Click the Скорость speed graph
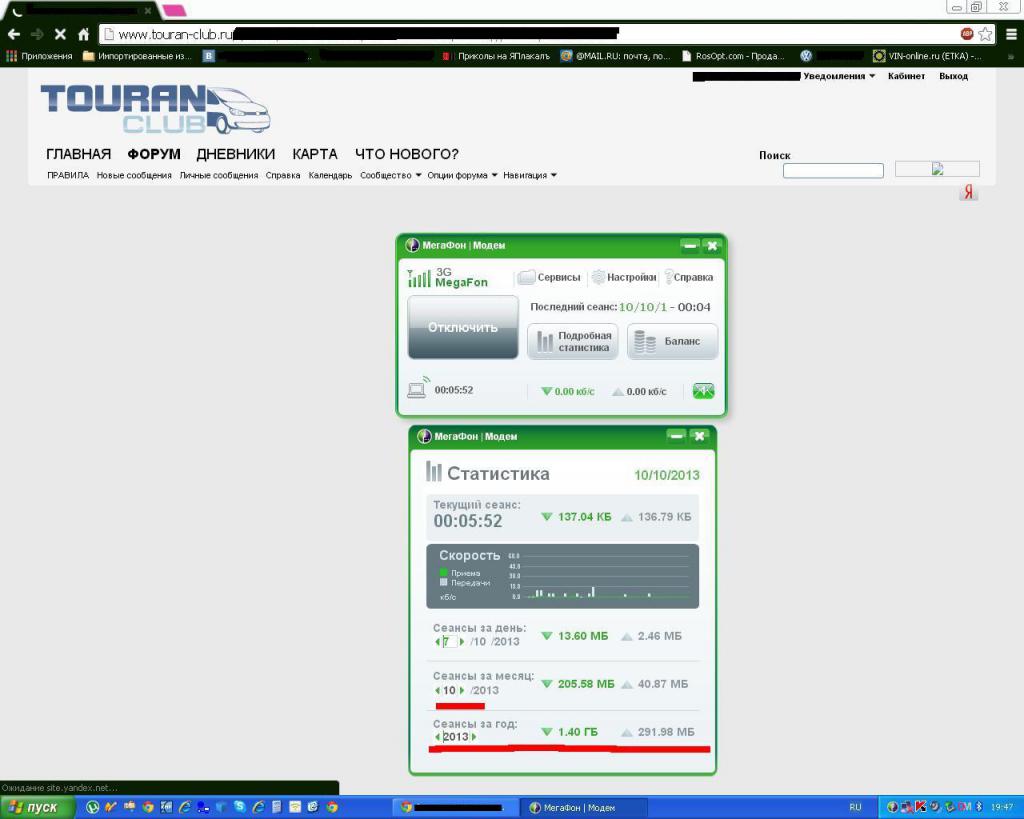 pyautogui.click(x=562, y=576)
